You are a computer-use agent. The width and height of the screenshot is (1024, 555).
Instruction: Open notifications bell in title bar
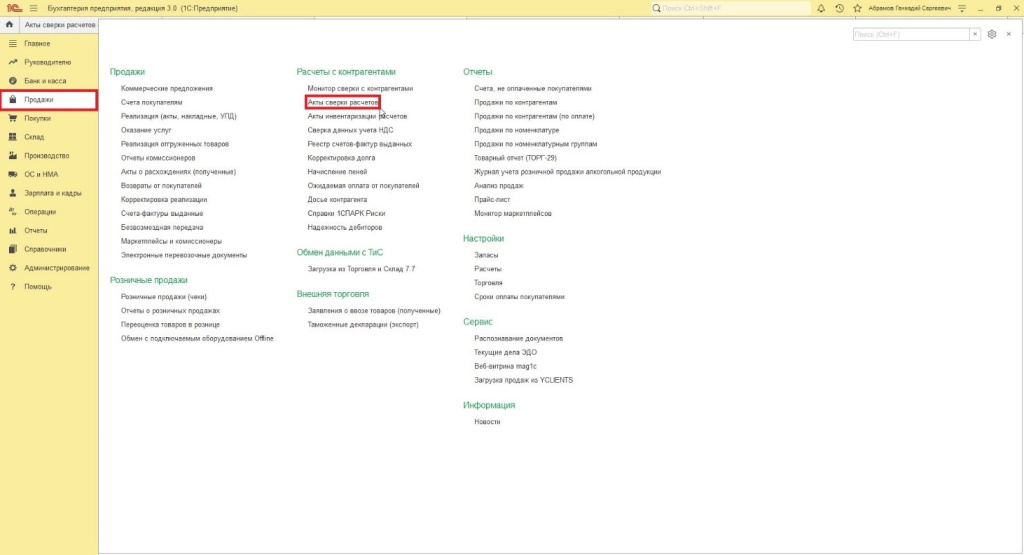[821, 7]
